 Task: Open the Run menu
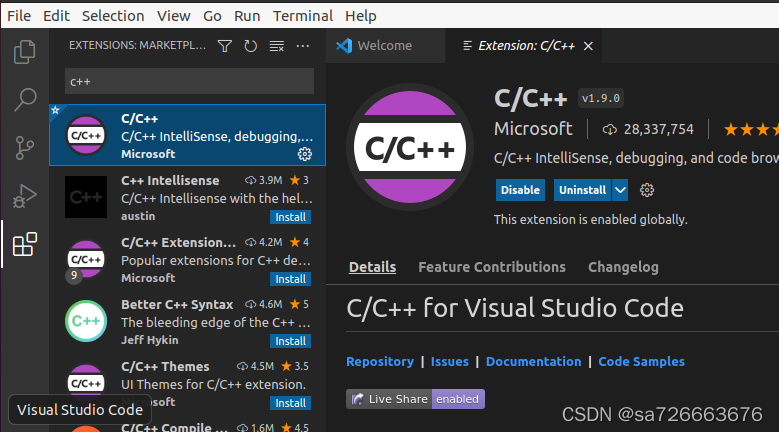point(247,16)
